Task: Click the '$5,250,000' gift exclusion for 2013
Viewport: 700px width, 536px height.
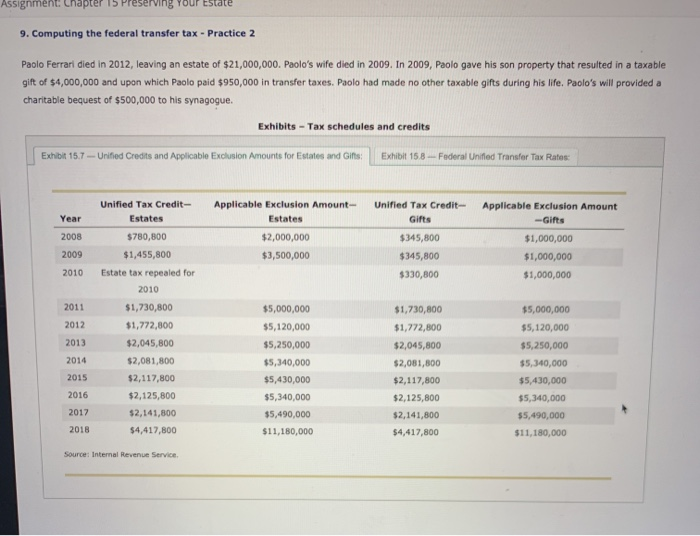Action: [544, 345]
